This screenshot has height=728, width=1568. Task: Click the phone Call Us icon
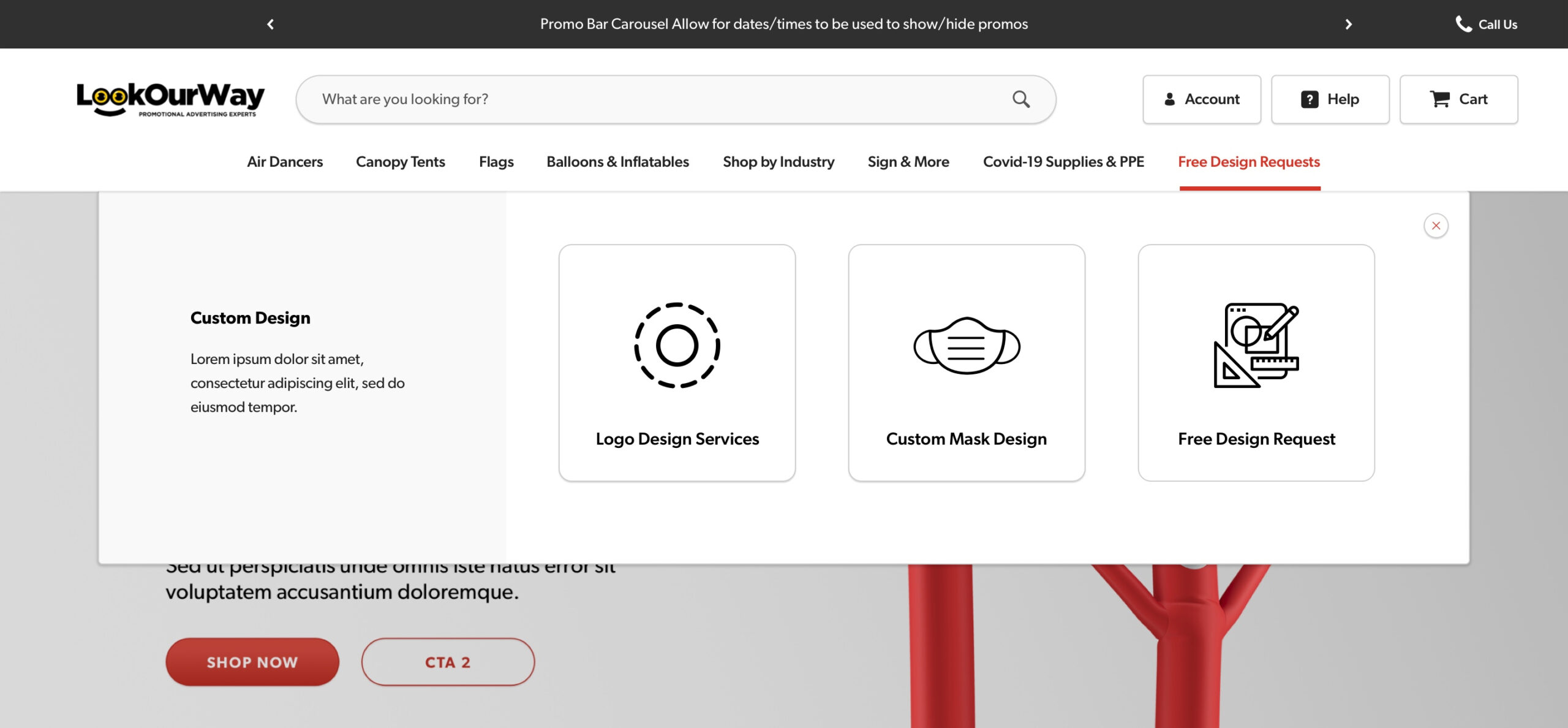[x=1463, y=24]
